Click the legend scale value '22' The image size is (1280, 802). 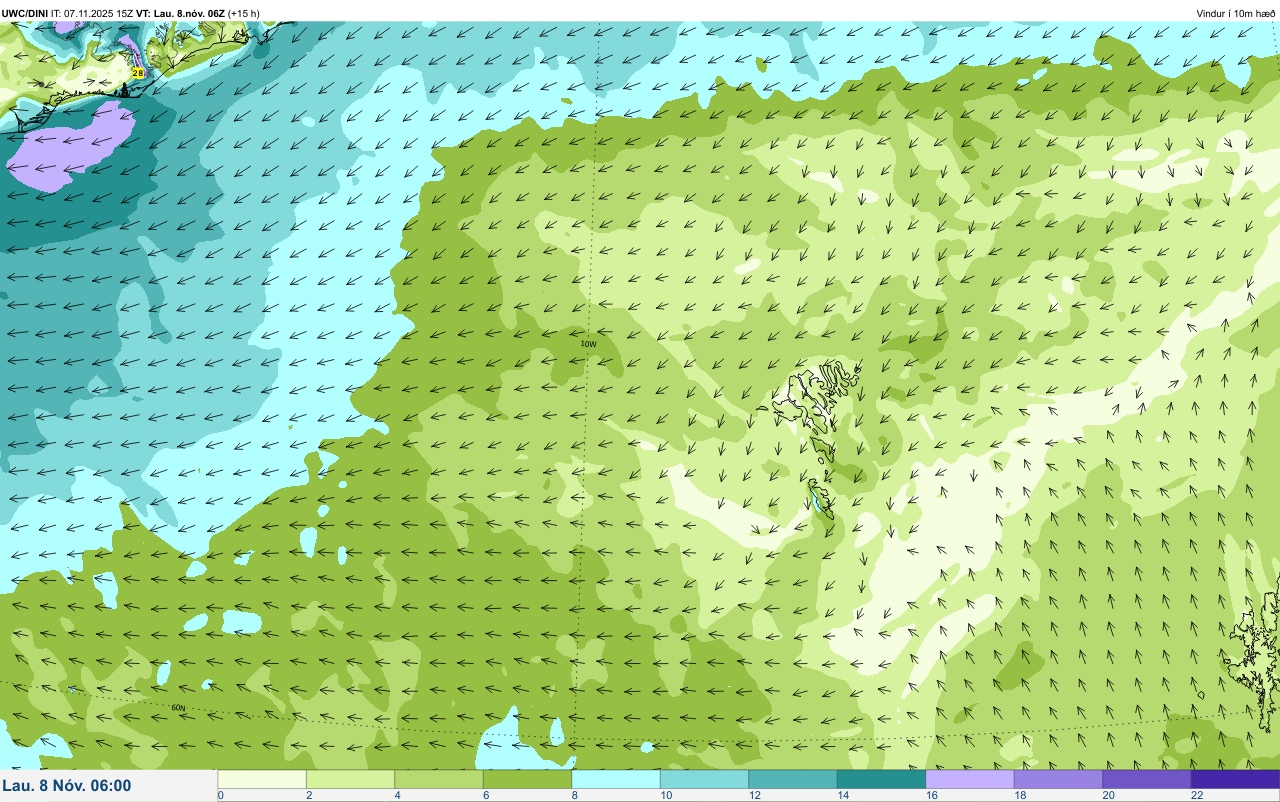(x=1196, y=795)
